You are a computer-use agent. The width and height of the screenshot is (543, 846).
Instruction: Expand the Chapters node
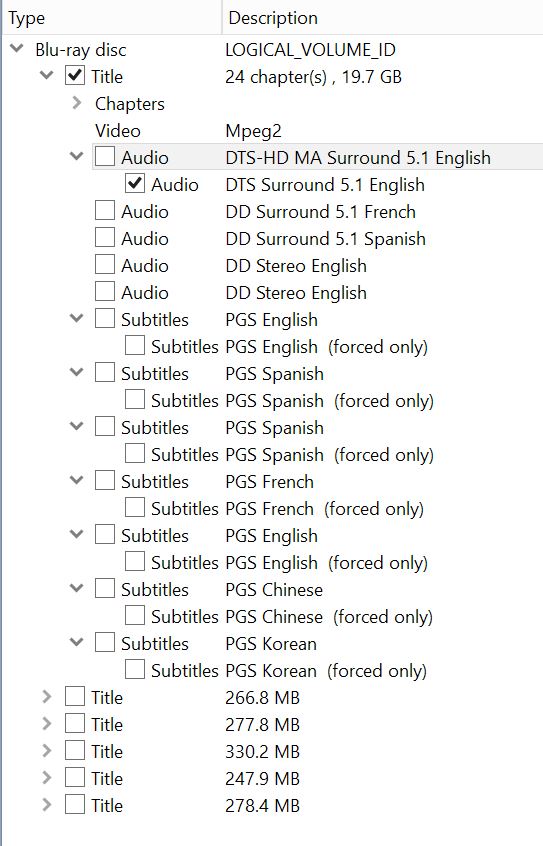click(77, 103)
